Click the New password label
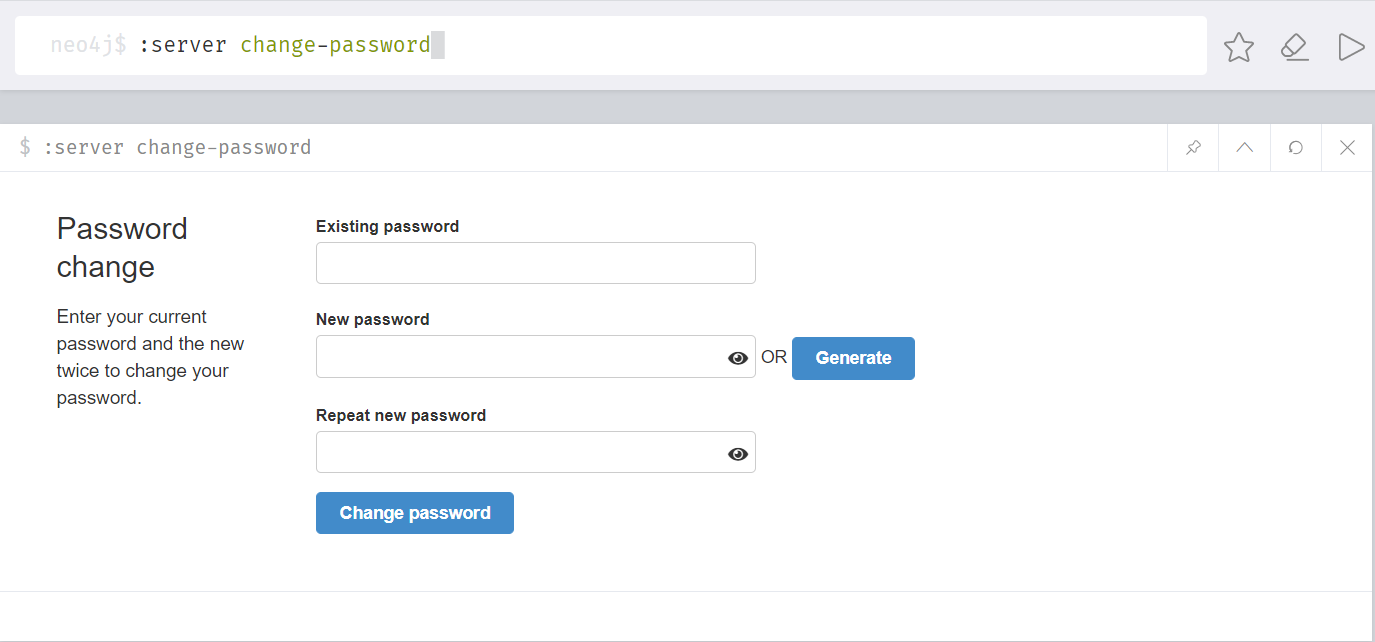The image size is (1375, 642). [x=373, y=319]
